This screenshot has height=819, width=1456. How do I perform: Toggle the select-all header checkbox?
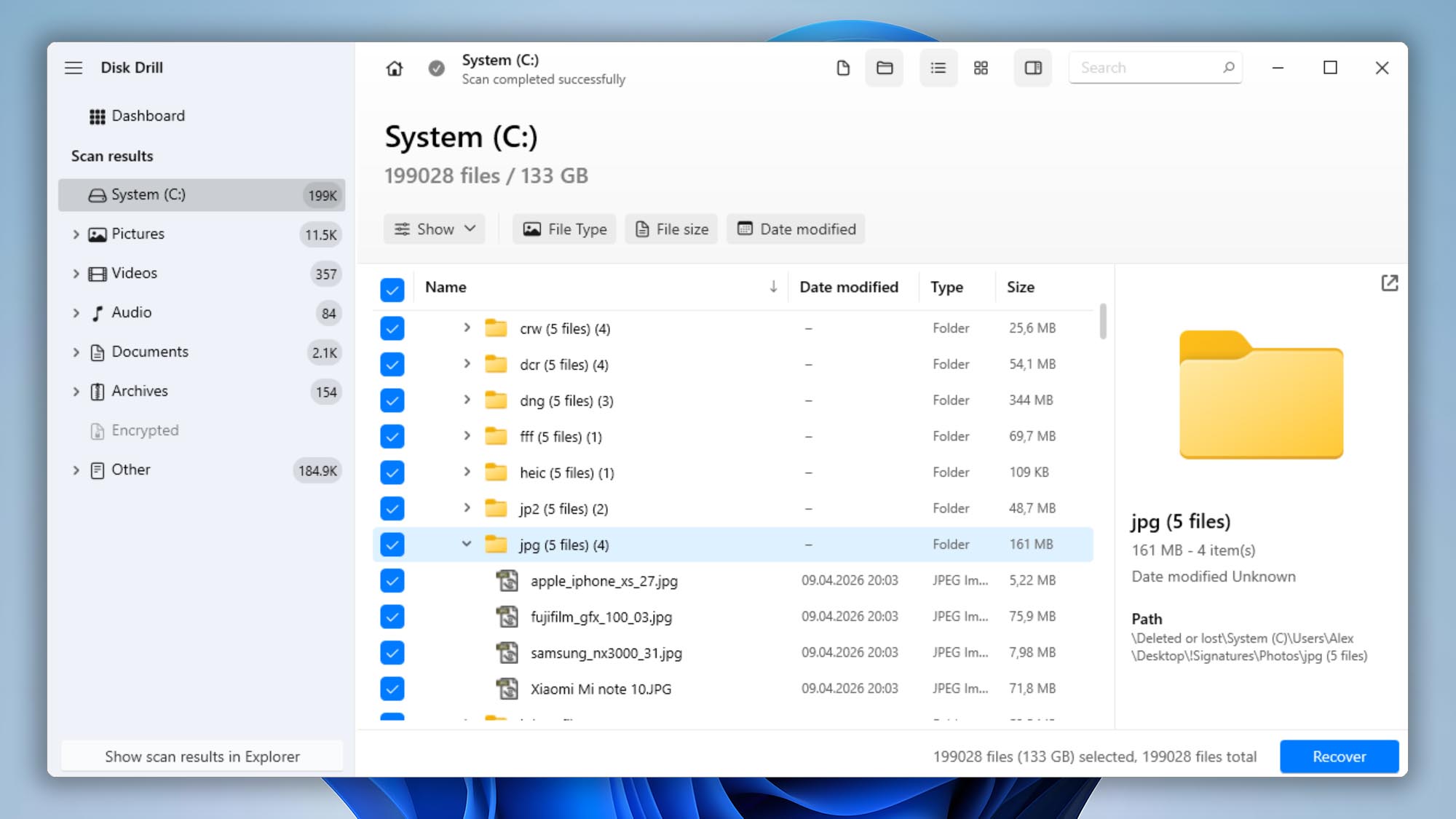point(392,290)
